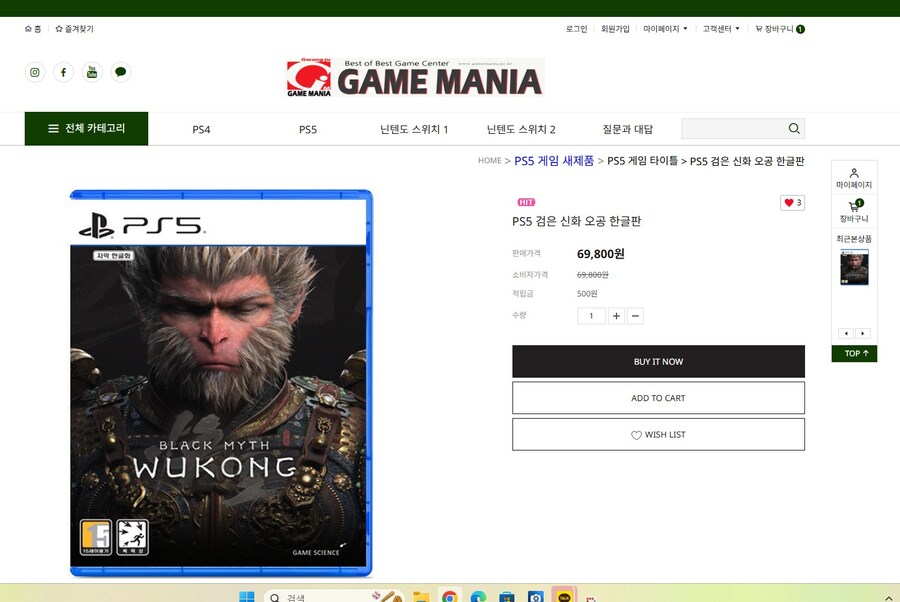Click the search magnifier icon
This screenshot has height=602, width=900.
(x=794, y=128)
